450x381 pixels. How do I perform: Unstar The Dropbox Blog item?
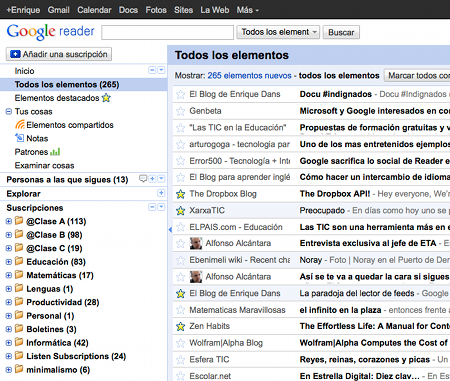click(180, 194)
